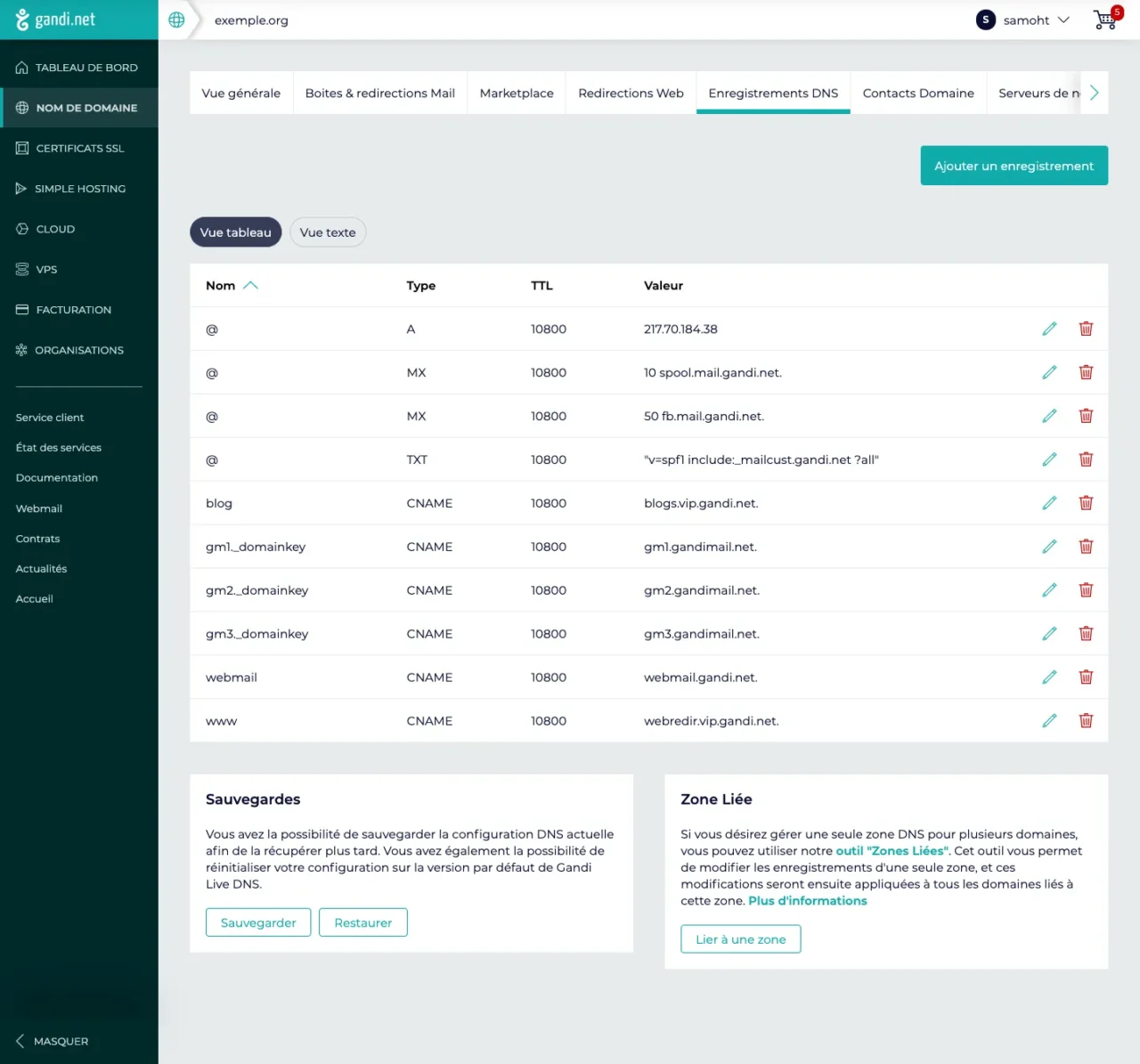Open the Contacts Domaine tab
This screenshot has width=1140, height=1064.
tap(918, 93)
